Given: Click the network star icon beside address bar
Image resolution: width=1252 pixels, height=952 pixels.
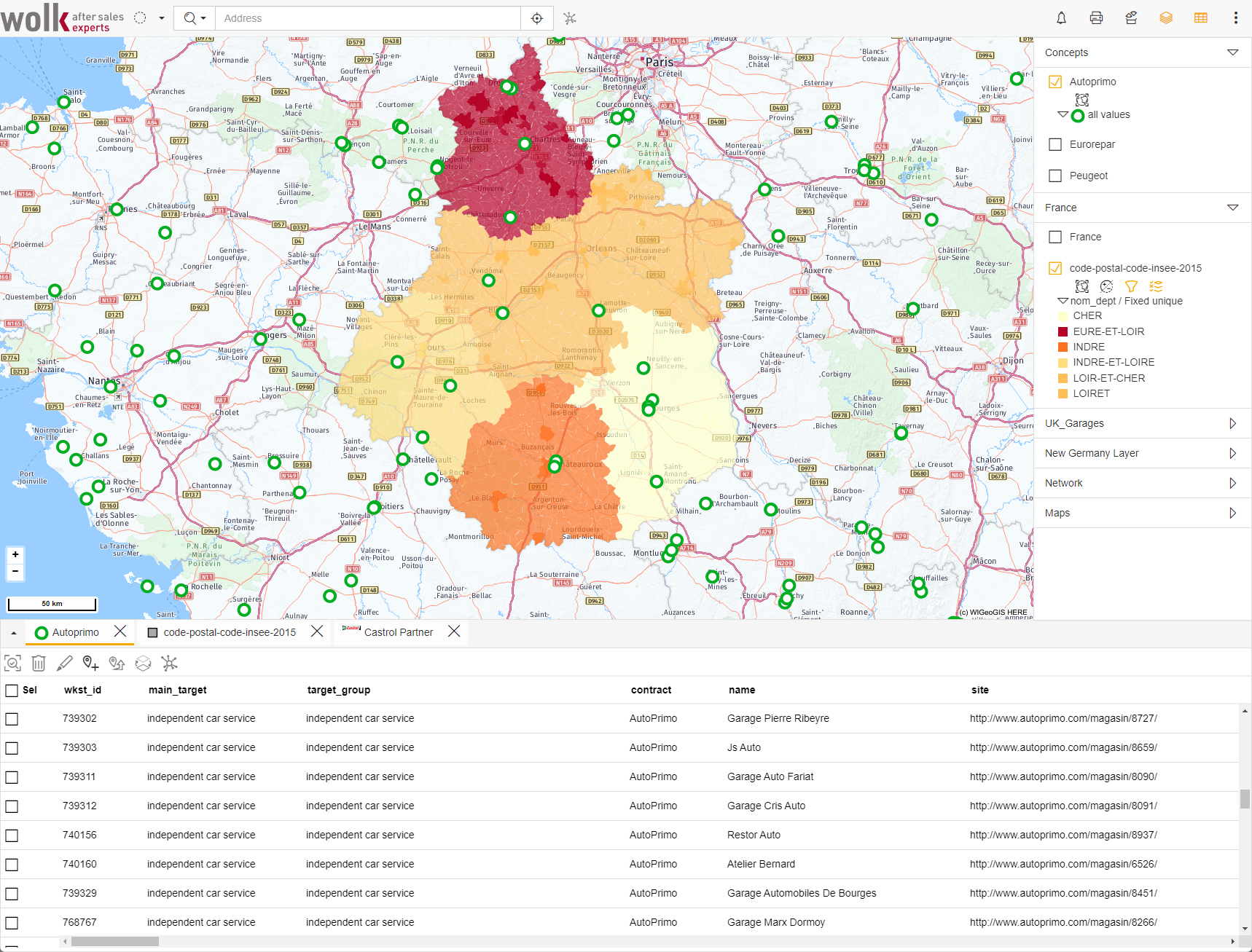Looking at the screenshot, I should pyautogui.click(x=570, y=18).
